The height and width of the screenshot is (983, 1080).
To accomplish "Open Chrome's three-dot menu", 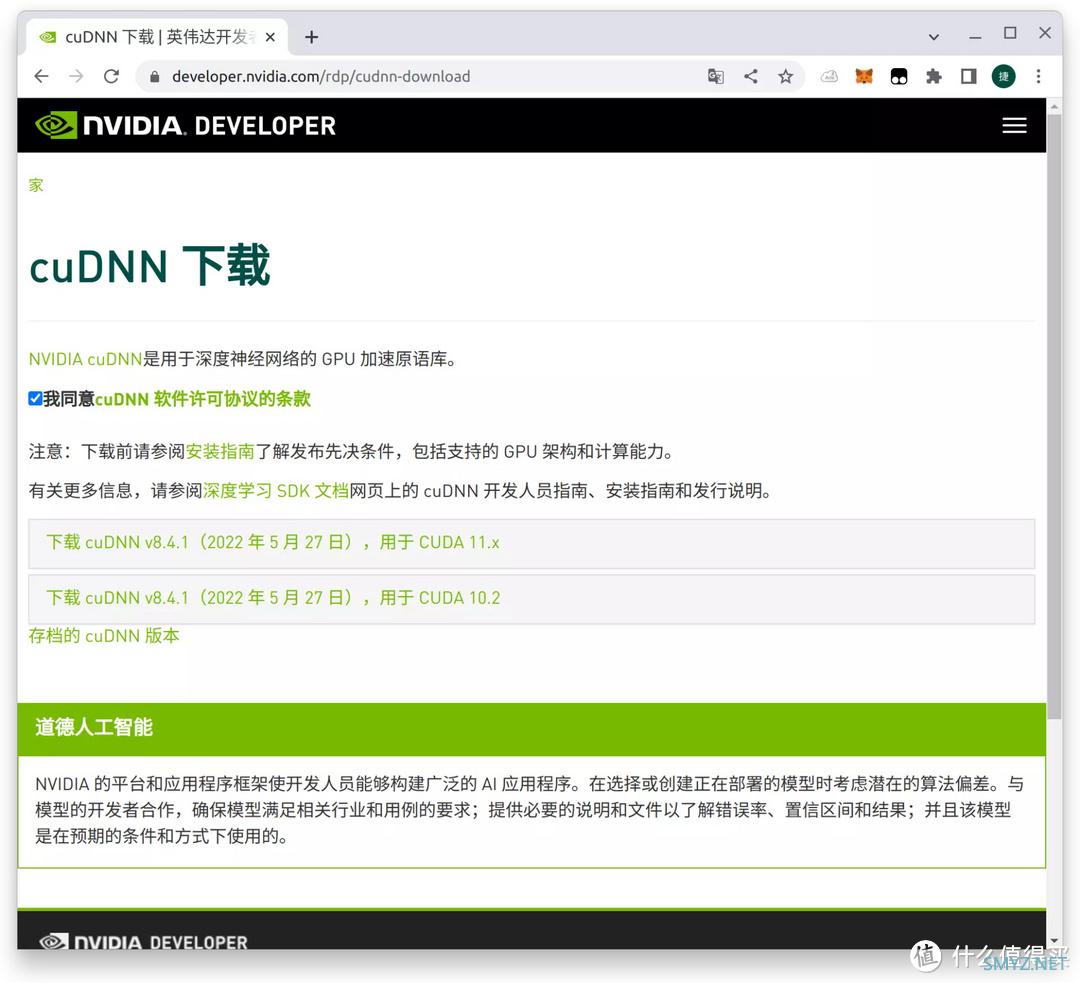I will 1039,76.
